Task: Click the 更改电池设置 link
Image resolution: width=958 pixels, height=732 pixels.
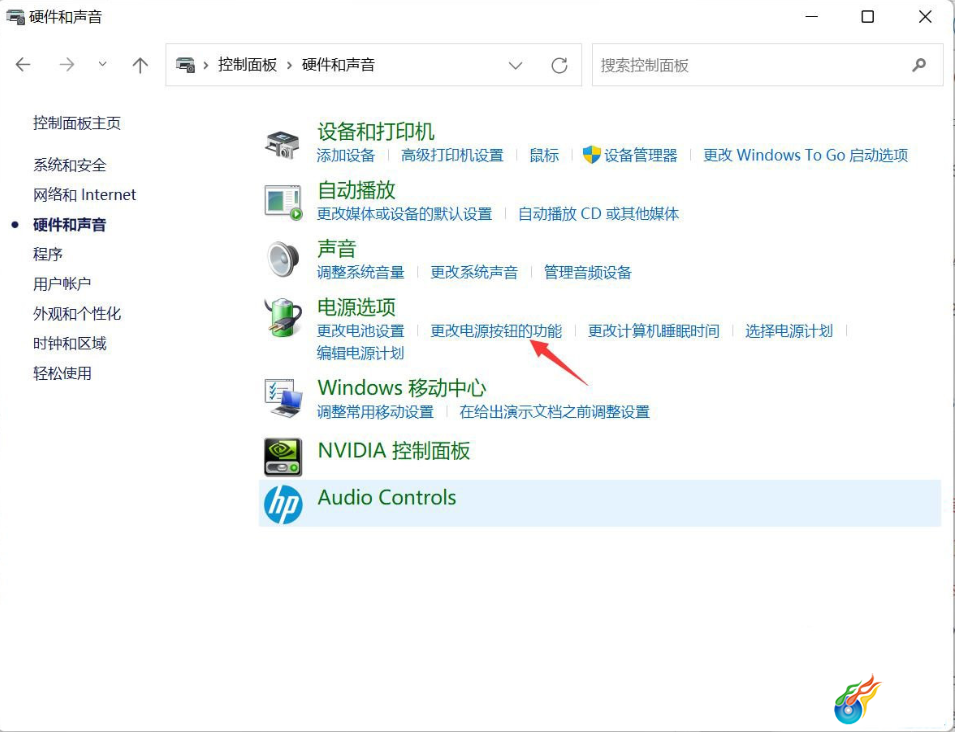Action: (360, 331)
